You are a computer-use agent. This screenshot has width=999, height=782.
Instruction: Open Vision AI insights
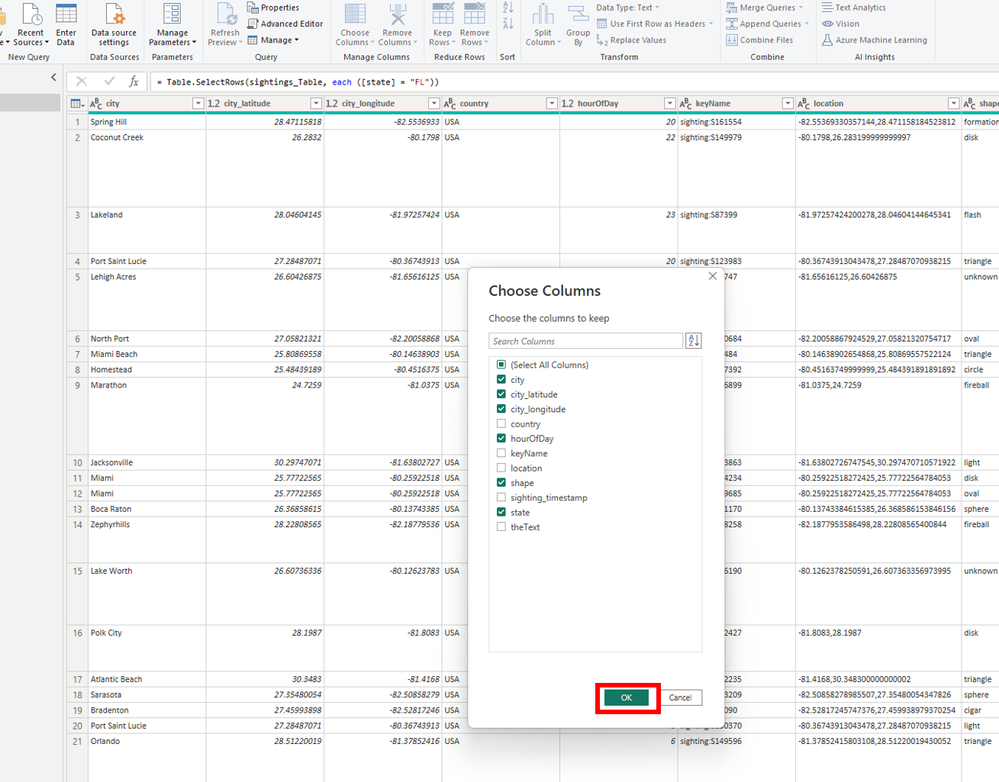click(840, 24)
